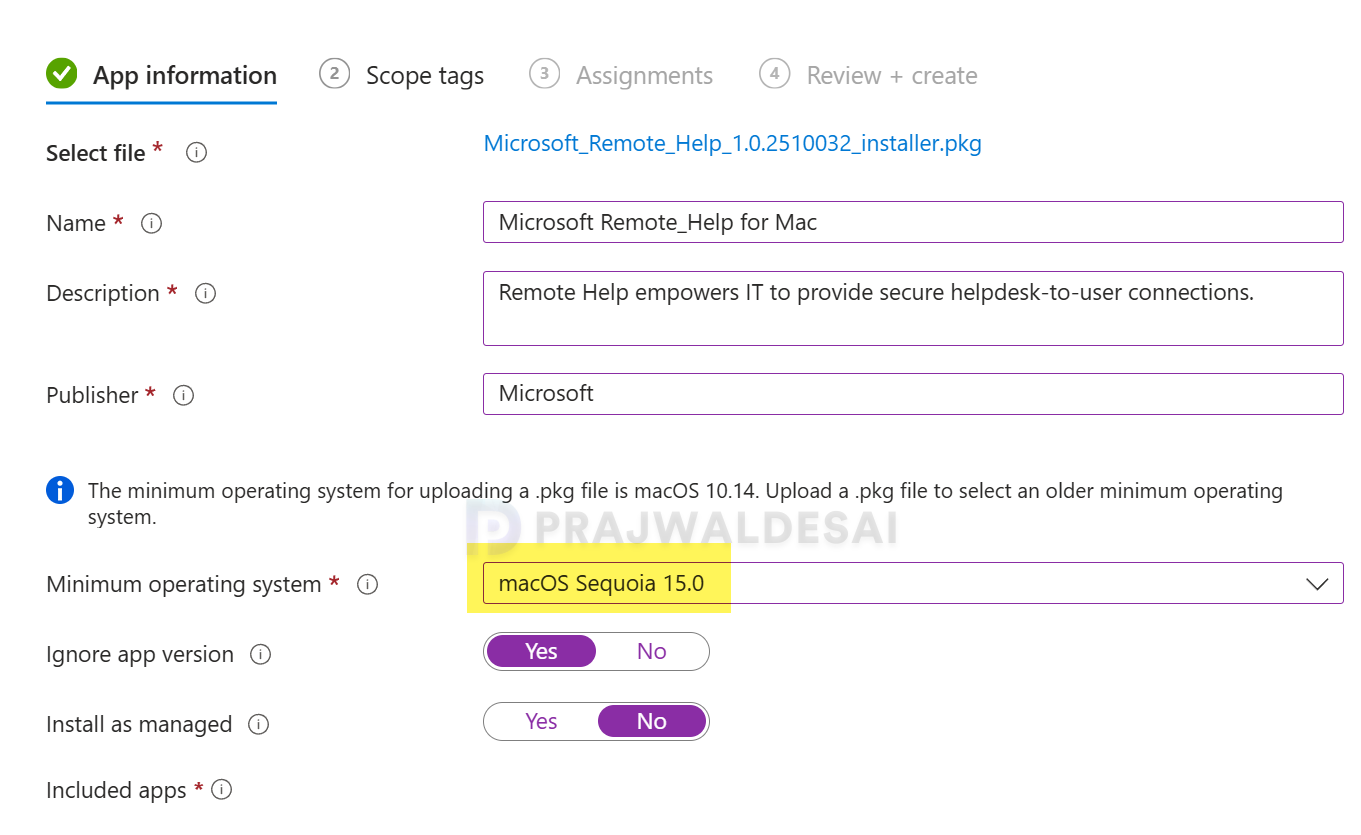Click the minimum operating system macOS 10.14 notice text
This screenshot has width=1361, height=835.
685,504
